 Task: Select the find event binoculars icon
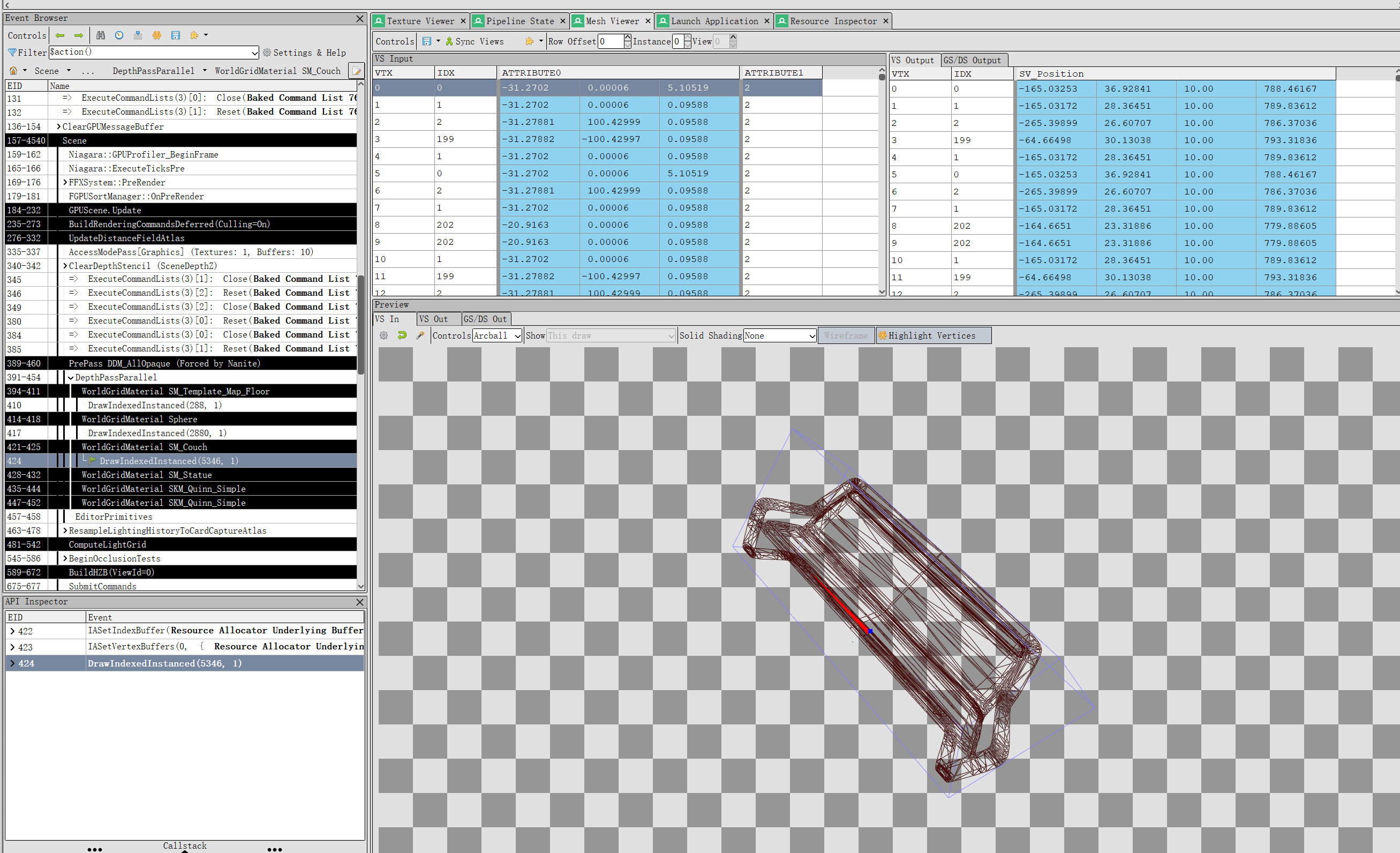(x=101, y=35)
